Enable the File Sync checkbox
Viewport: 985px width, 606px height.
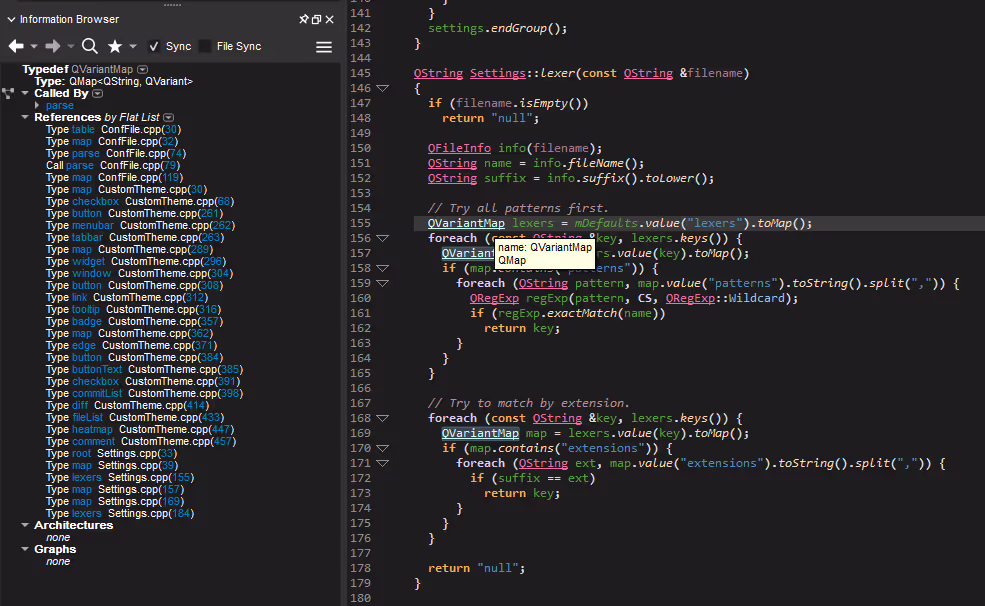[x=205, y=46]
